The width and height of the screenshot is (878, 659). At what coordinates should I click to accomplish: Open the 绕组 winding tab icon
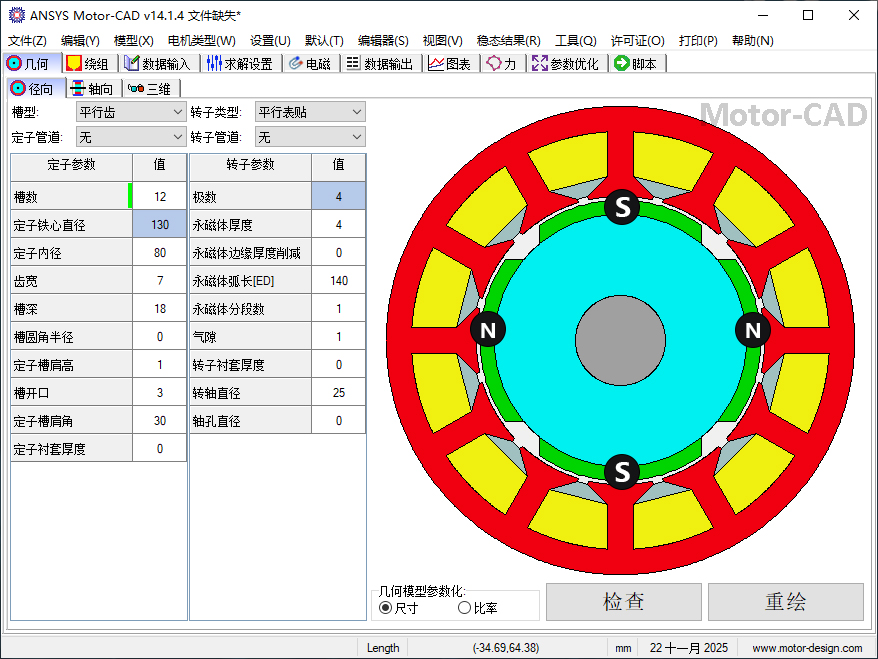tap(73, 63)
